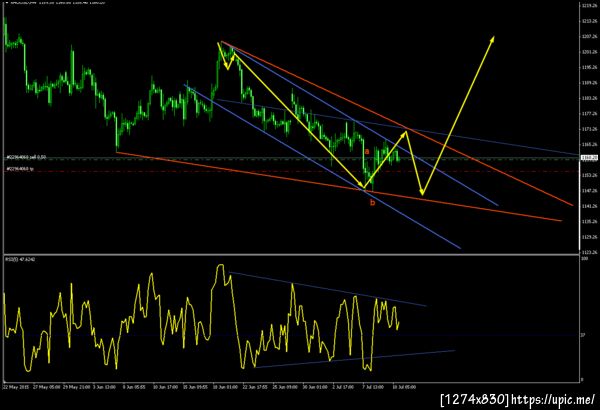Screen dimensions: 600x410
Task: Click price level 1207.26 on the axis
Action: 590,36
